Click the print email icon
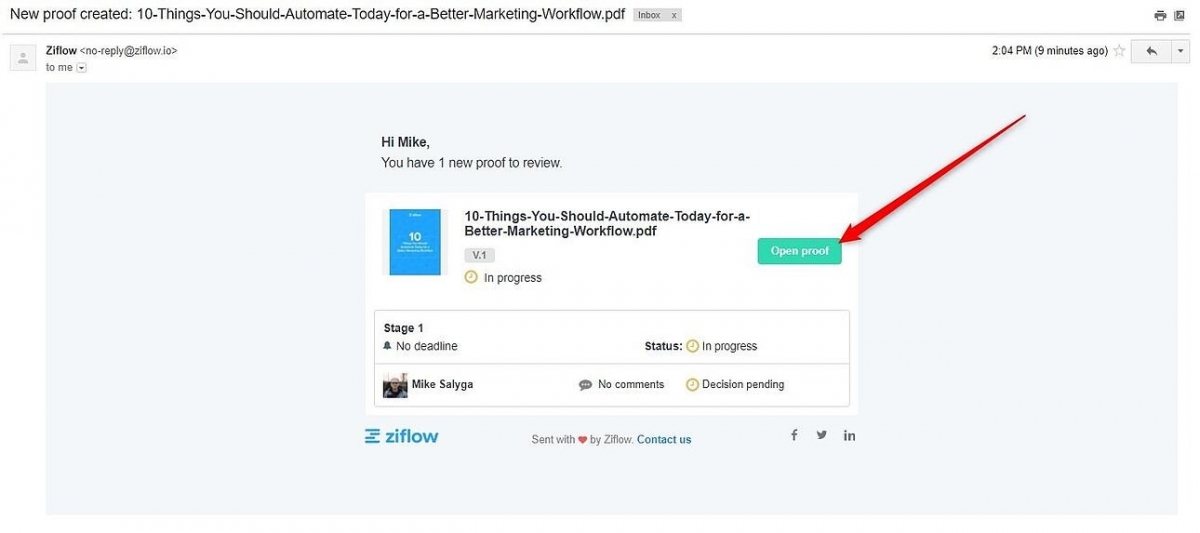 (1160, 15)
